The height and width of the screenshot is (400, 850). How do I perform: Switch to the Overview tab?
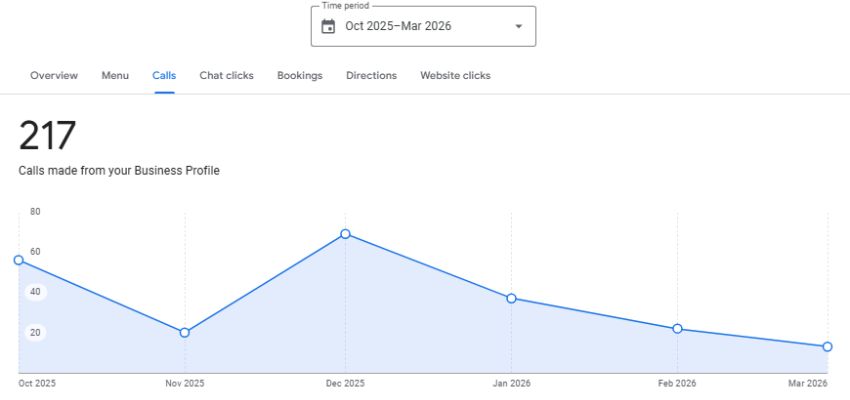pyautogui.click(x=54, y=75)
